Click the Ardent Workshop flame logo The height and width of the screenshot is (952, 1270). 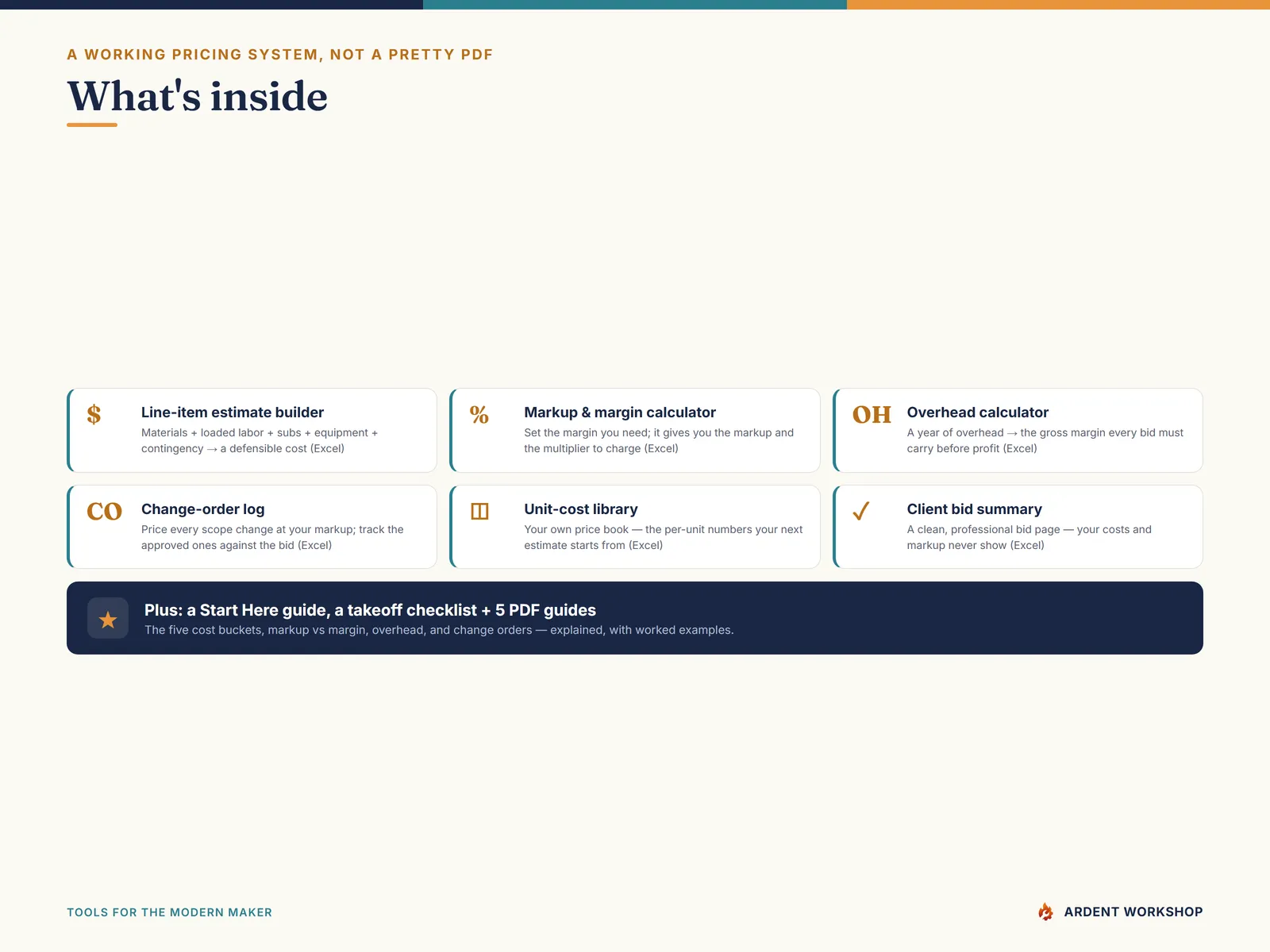[1046, 912]
